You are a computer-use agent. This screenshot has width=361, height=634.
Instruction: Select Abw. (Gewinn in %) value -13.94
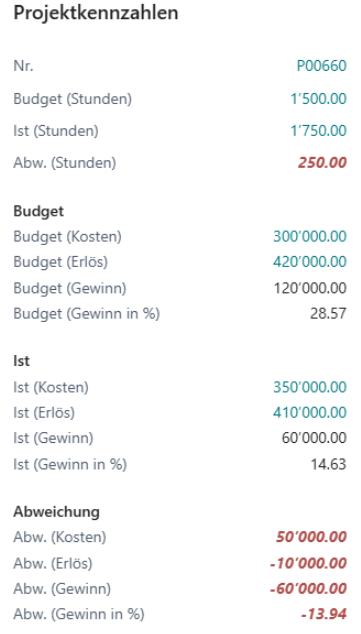(323, 614)
